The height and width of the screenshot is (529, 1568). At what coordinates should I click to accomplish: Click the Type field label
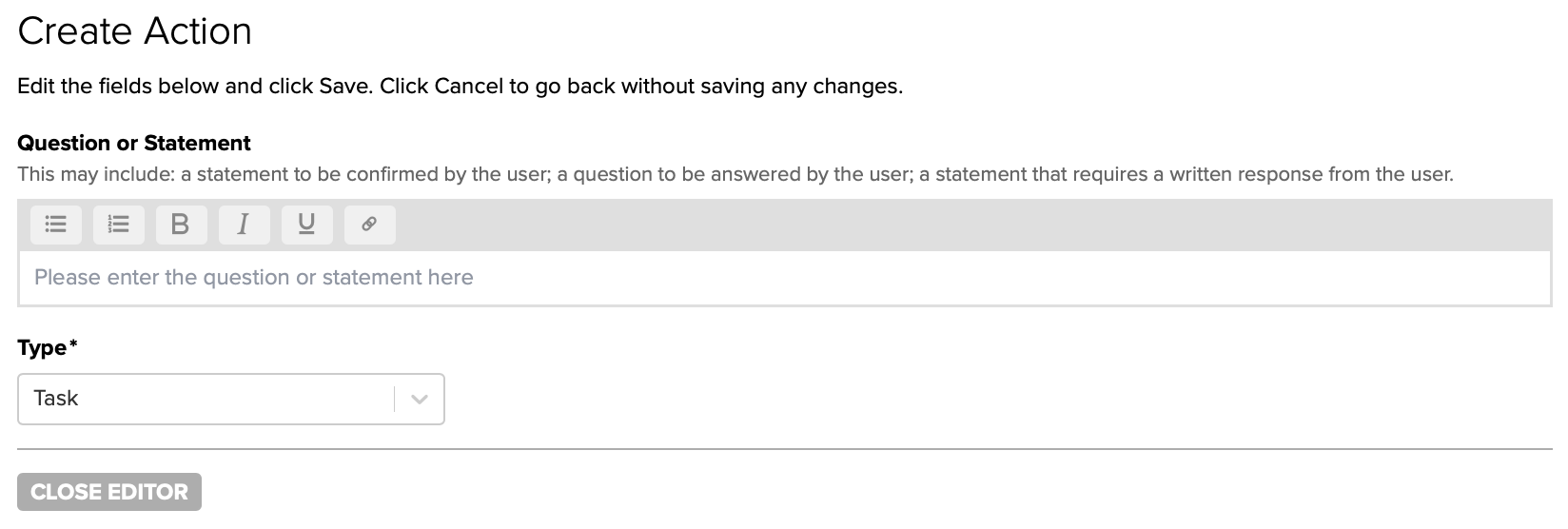coord(42,348)
